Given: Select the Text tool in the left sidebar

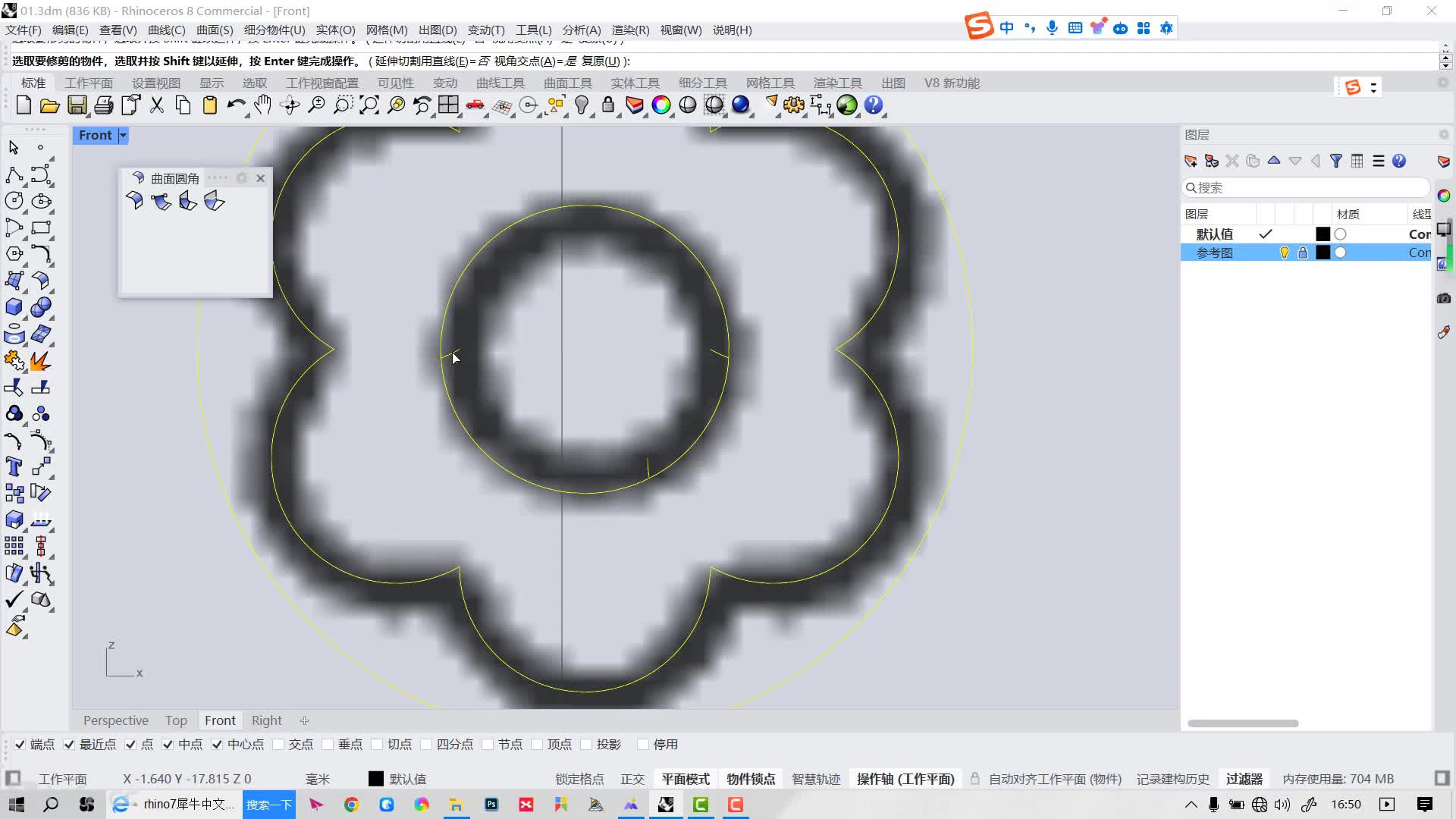Looking at the screenshot, I should pos(14,466).
